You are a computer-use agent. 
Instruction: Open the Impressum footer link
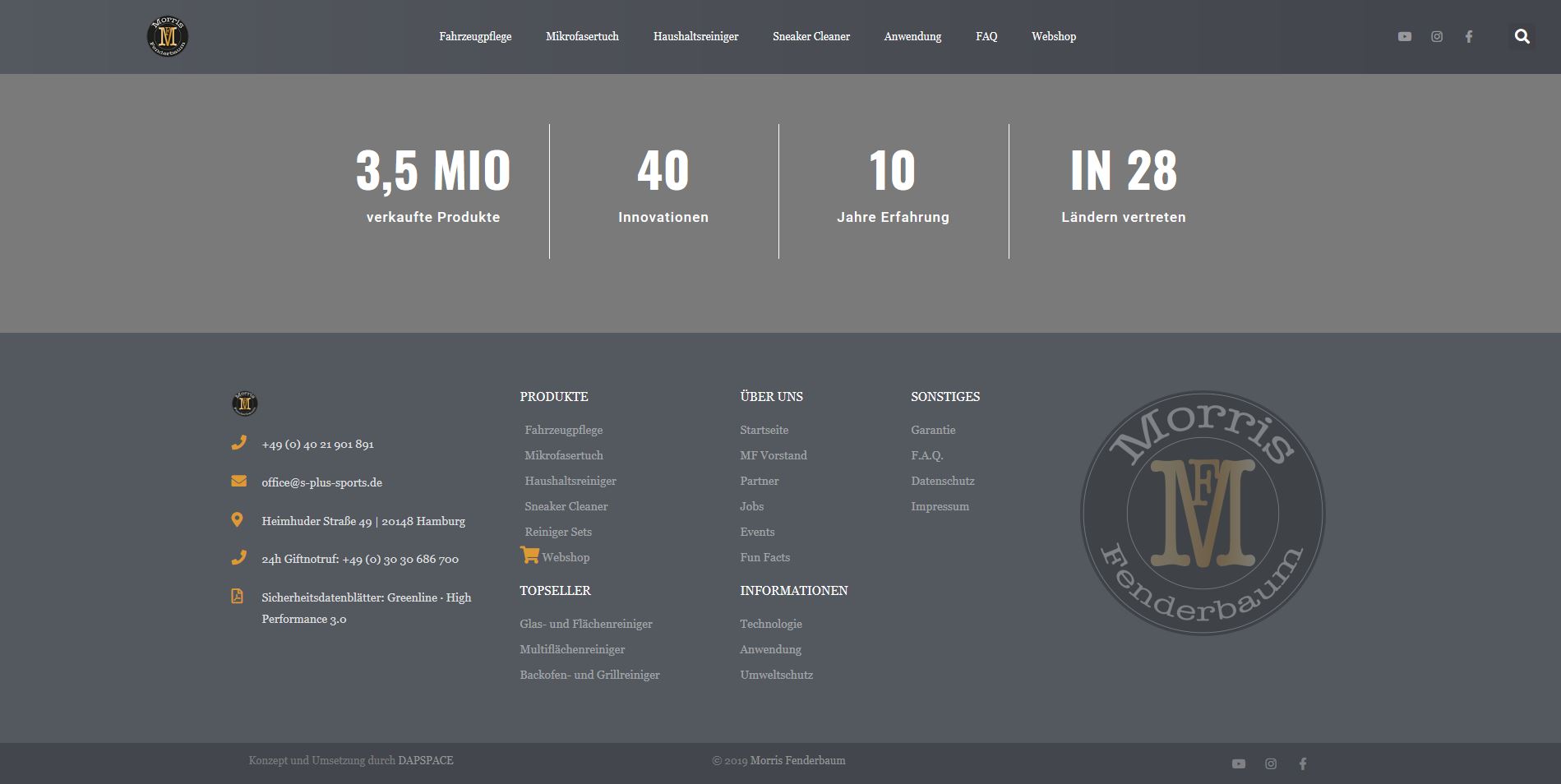point(940,506)
